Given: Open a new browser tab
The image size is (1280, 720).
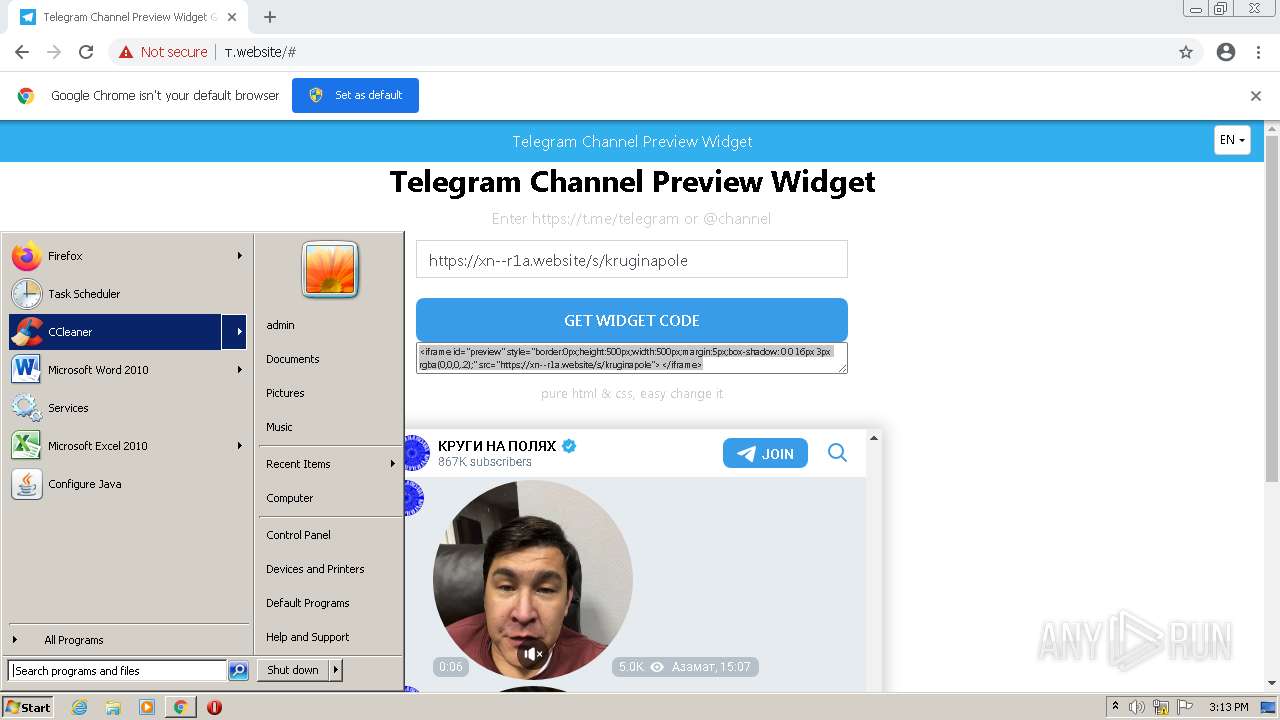Looking at the screenshot, I should pos(270,17).
